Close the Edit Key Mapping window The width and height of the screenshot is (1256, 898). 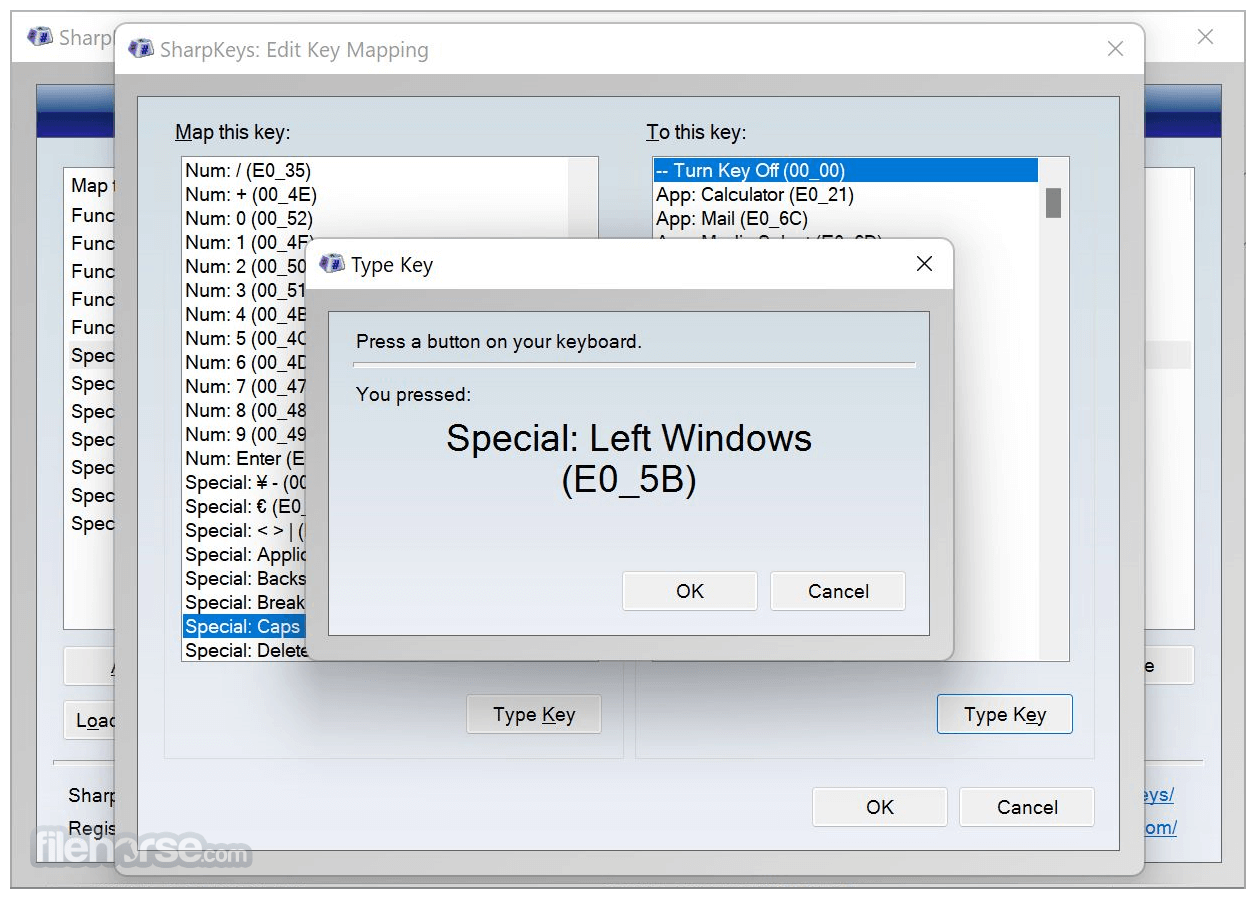coord(1115,49)
